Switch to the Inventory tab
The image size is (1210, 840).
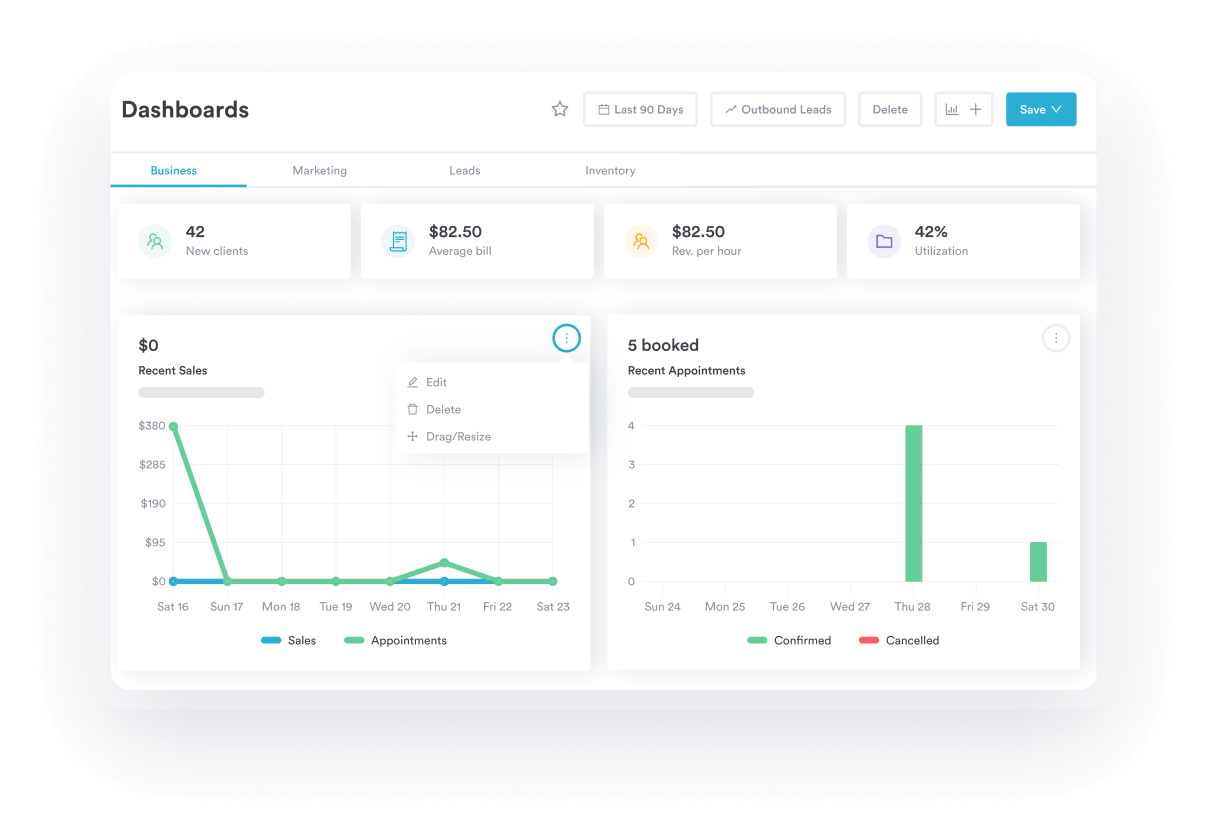click(x=610, y=171)
